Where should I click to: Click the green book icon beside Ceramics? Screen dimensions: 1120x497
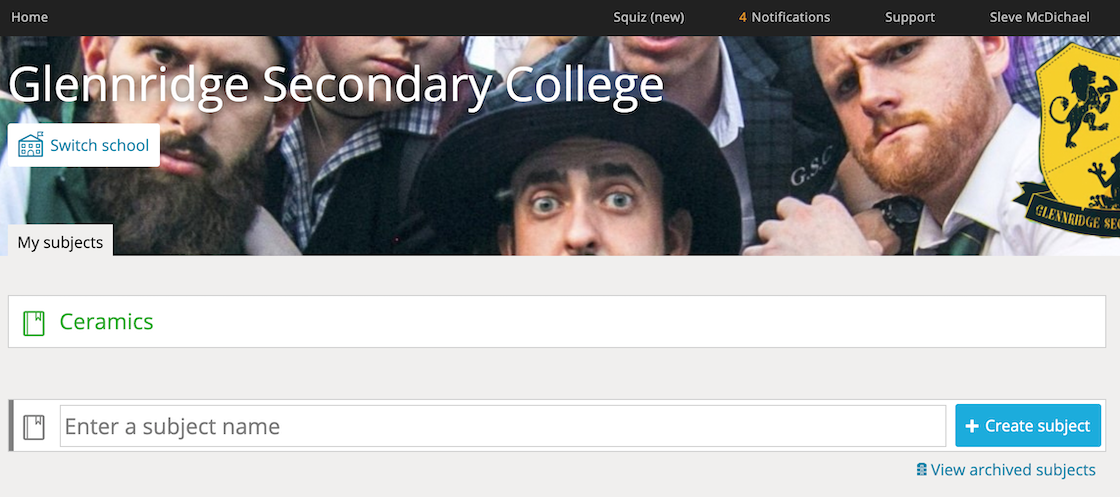click(34, 323)
